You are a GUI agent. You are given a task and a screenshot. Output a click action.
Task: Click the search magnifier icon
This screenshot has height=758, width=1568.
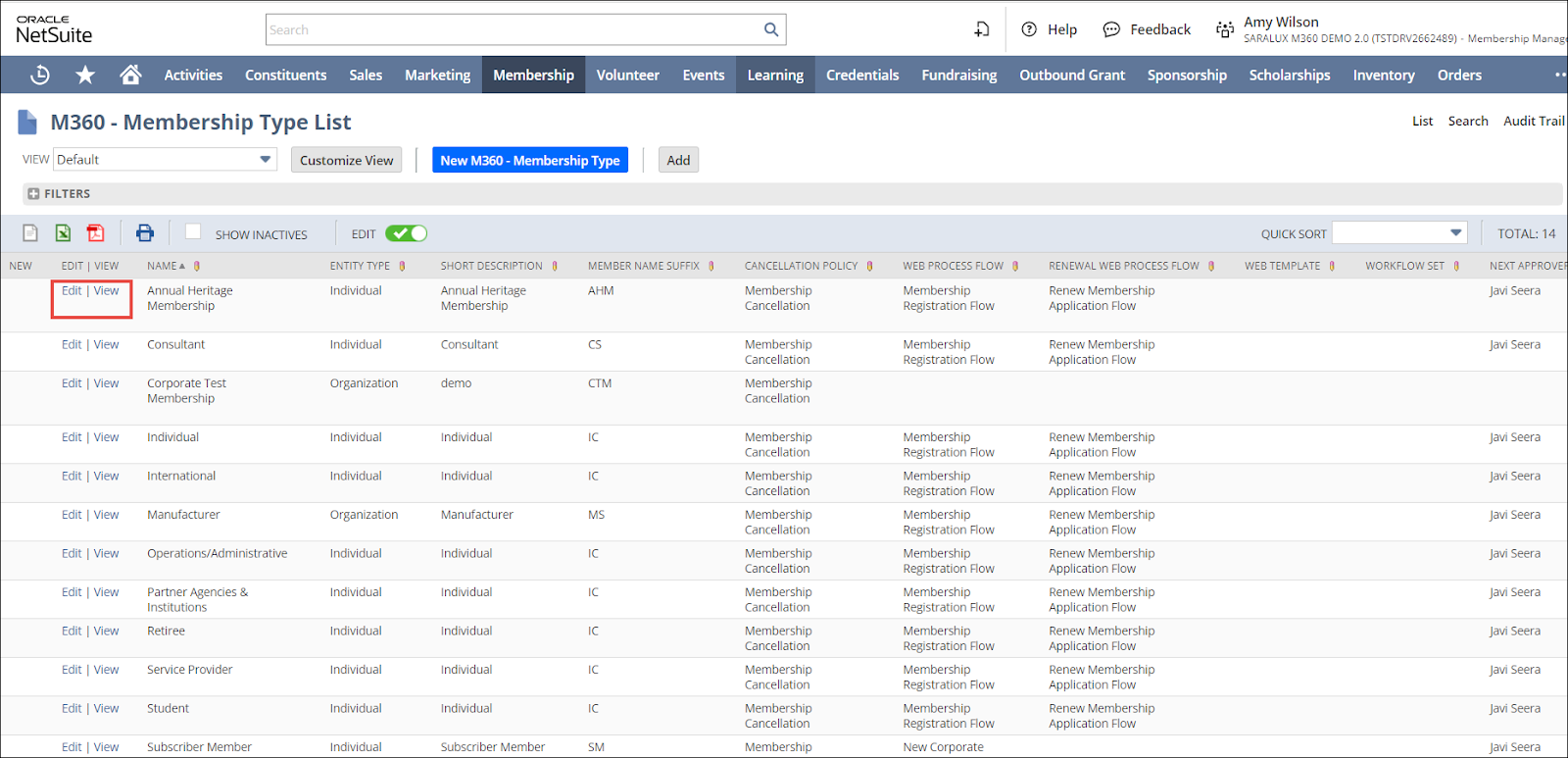pos(771,29)
